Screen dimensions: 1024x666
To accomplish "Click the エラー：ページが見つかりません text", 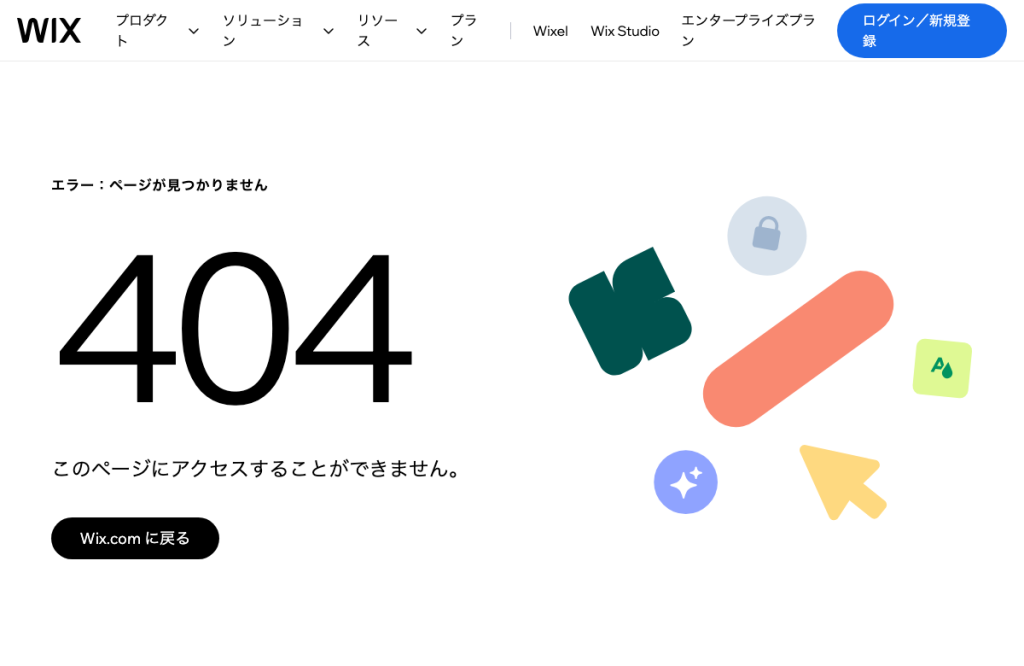I will pos(159,185).
